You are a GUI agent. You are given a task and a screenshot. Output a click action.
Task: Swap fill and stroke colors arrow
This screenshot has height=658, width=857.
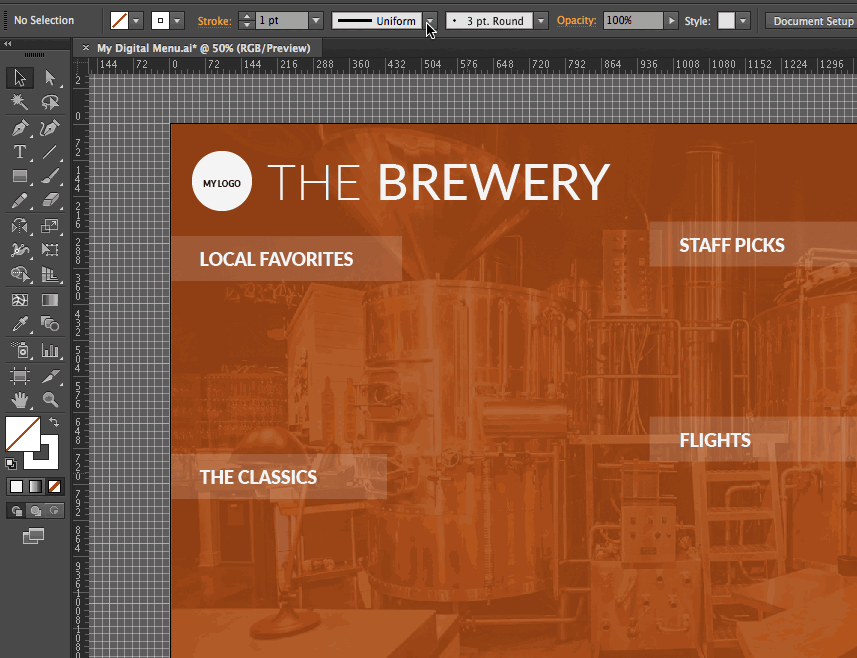click(54, 422)
